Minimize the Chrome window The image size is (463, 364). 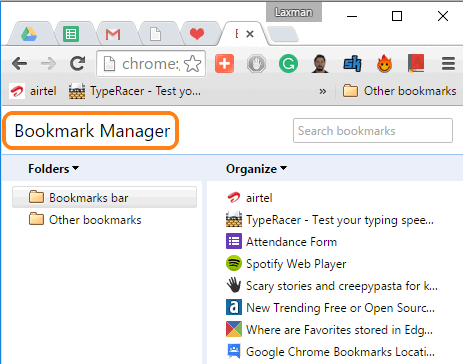[352, 16]
